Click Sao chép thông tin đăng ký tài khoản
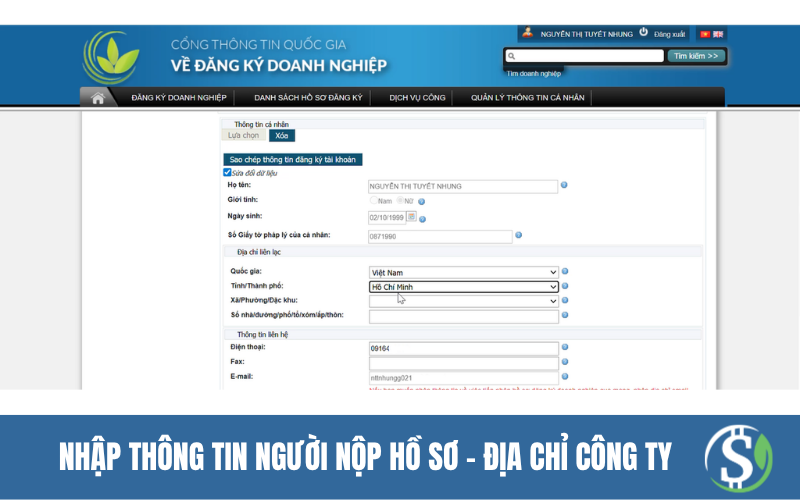The image size is (800, 500). pyautogui.click(x=293, y=160)
